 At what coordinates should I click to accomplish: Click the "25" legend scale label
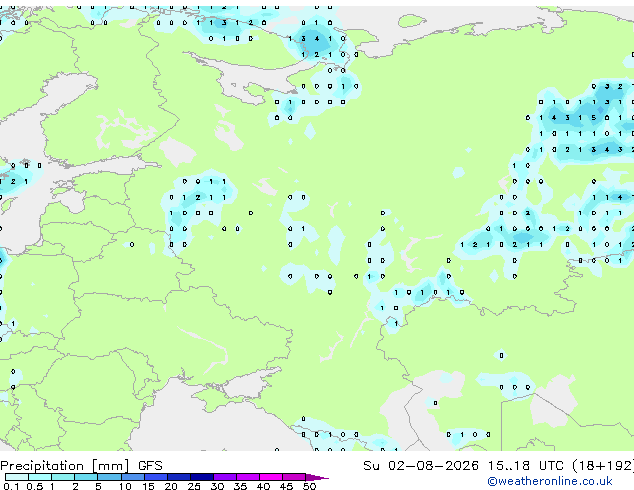pyautogui.click(x=194, y=486)
